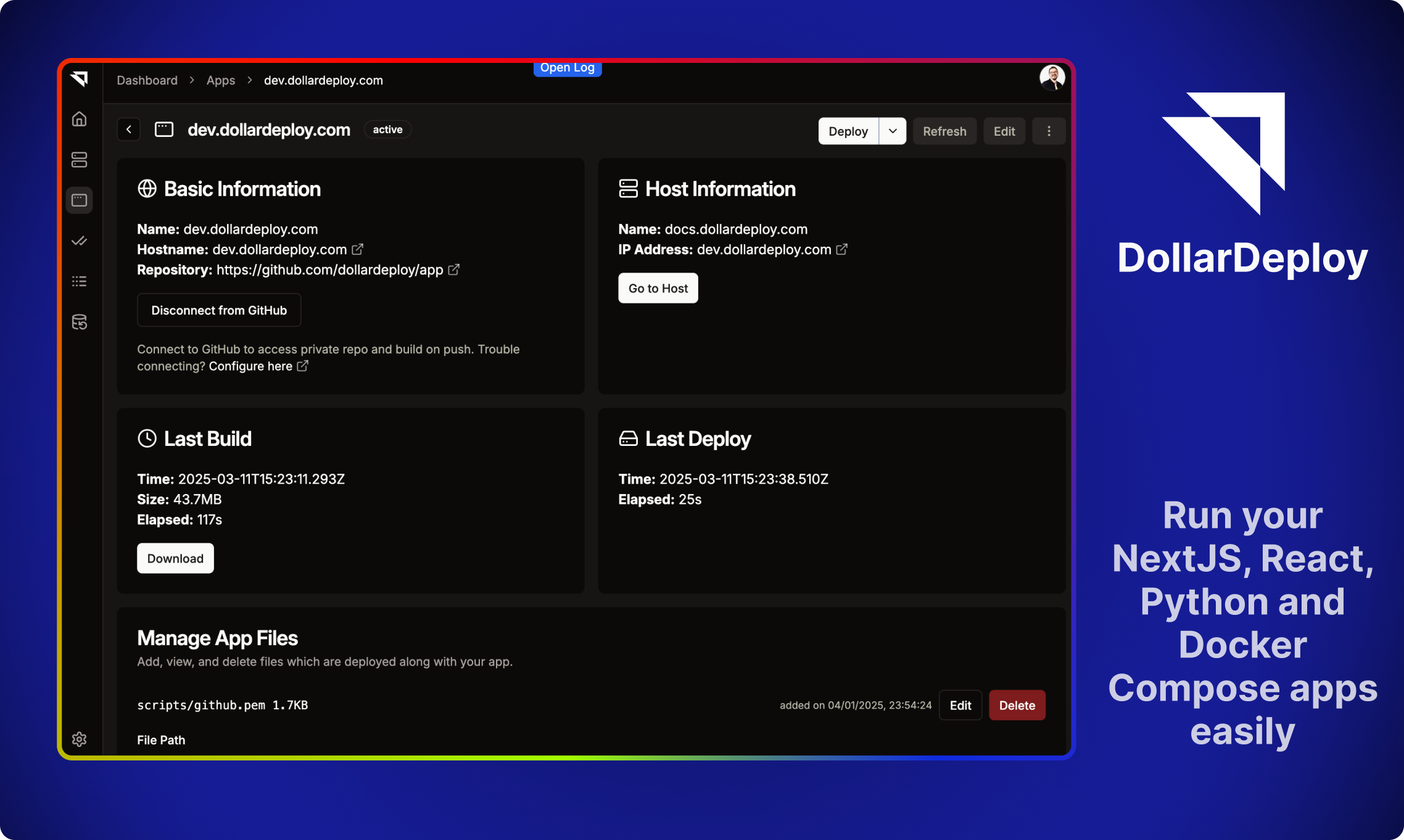Navigate to Apps breadcrumb
The image size is (1404, 840).
tap(221, 80)
